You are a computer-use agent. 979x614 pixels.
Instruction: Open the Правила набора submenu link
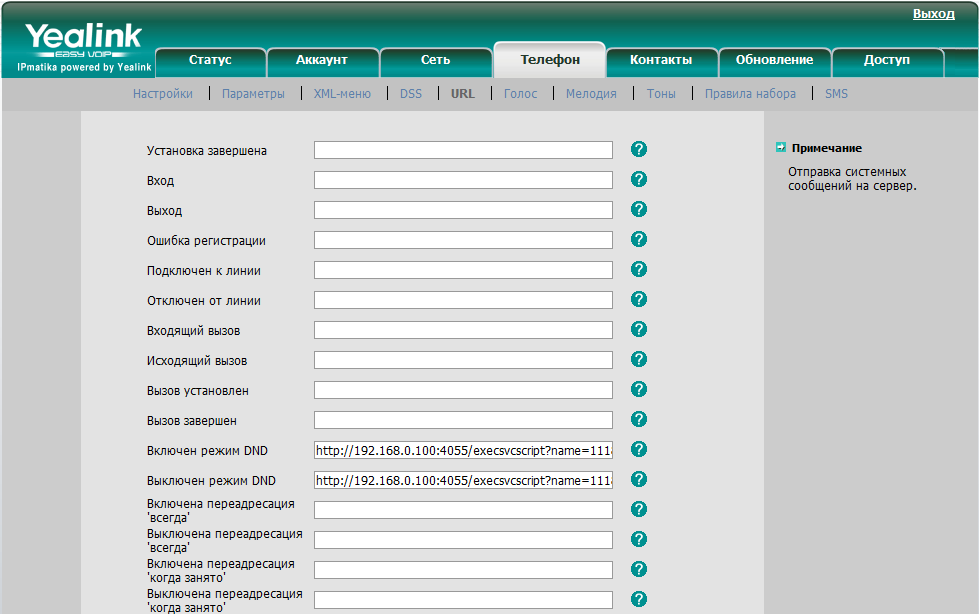click(750, 94)
